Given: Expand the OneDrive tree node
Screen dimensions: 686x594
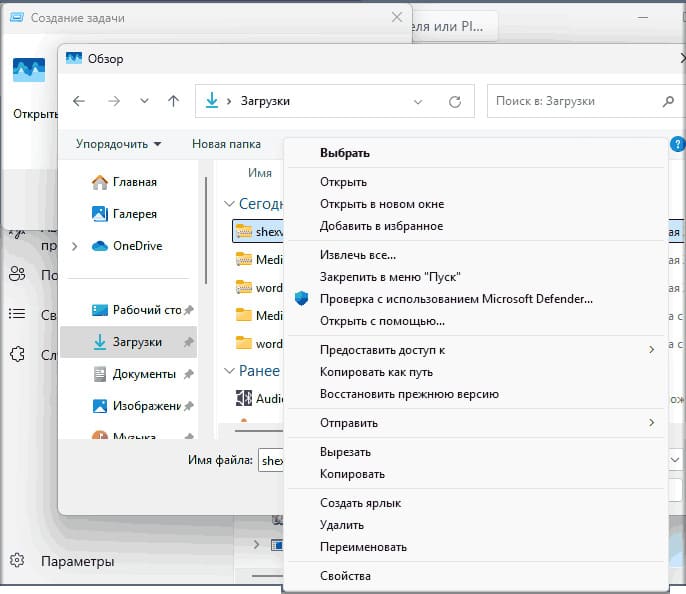Looking at the screenshot, I should (x=74, y=246).
